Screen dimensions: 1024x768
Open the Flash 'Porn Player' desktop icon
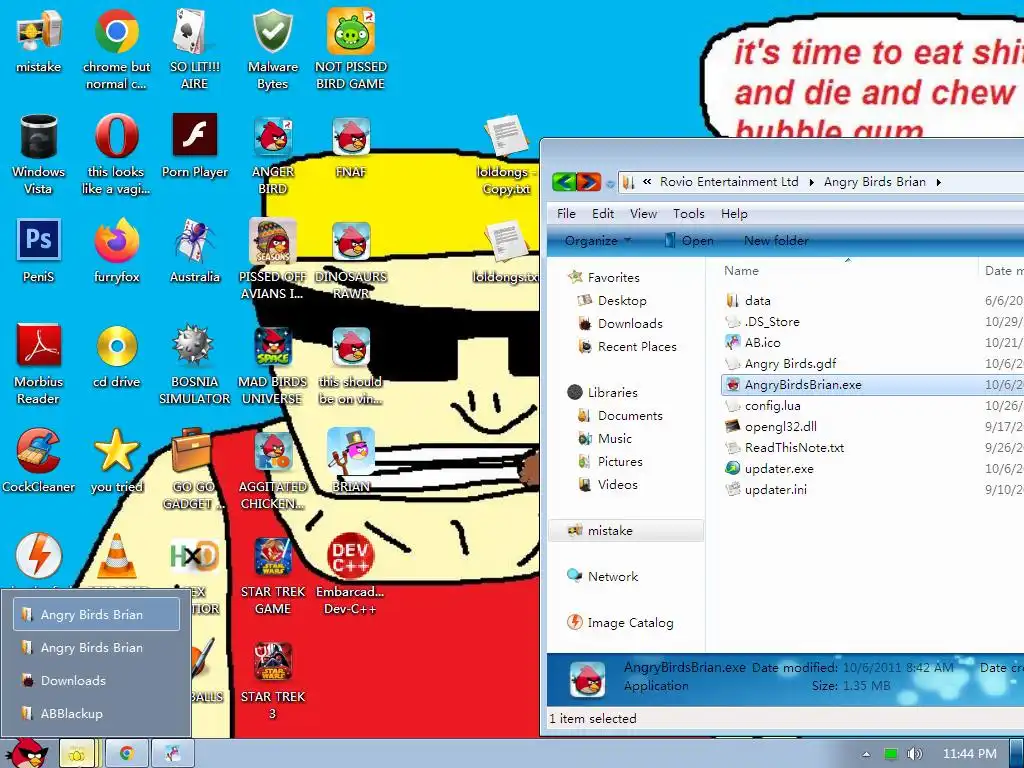[195, 146]
